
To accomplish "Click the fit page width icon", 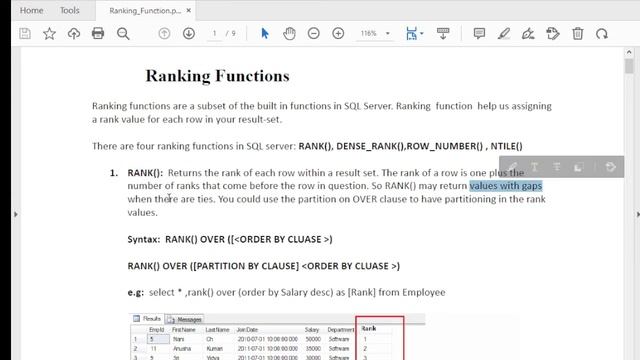I will pos(411,33).
